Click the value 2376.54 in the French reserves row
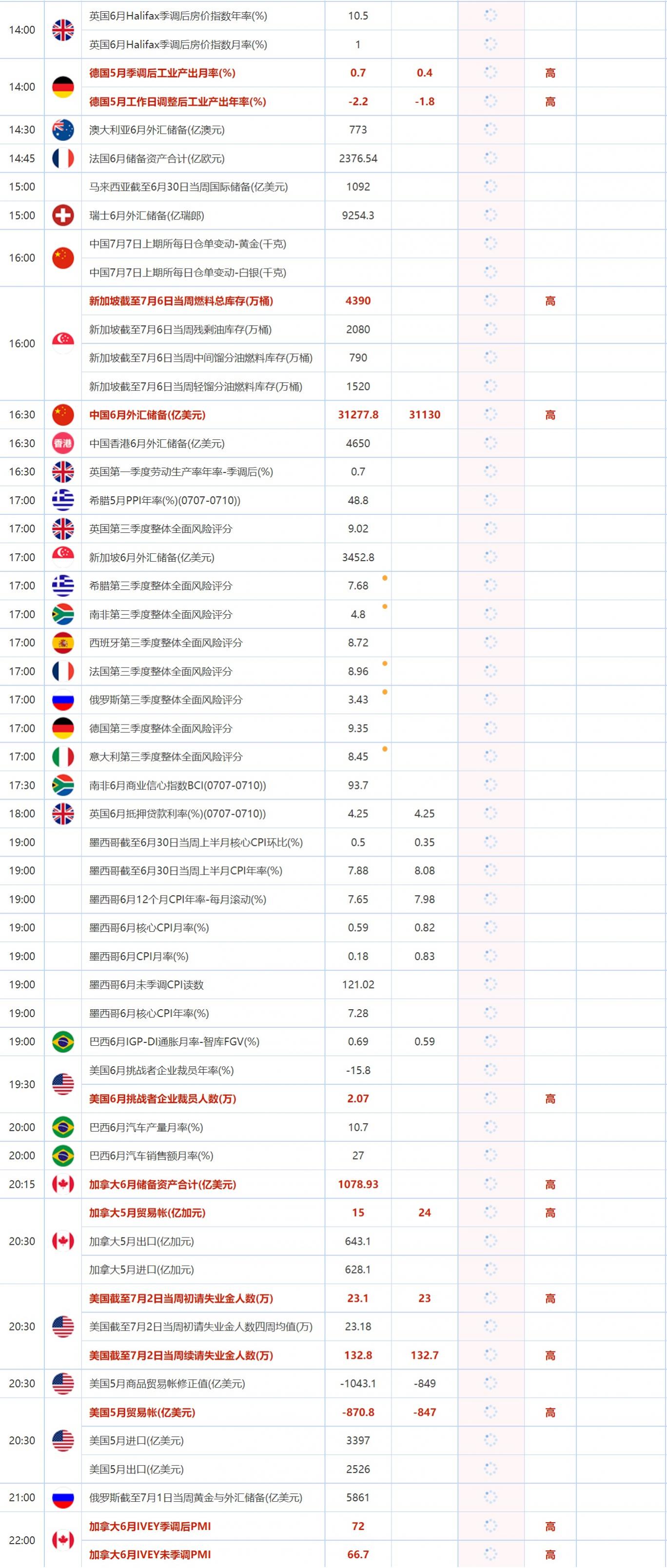 (x=358, y=158)
